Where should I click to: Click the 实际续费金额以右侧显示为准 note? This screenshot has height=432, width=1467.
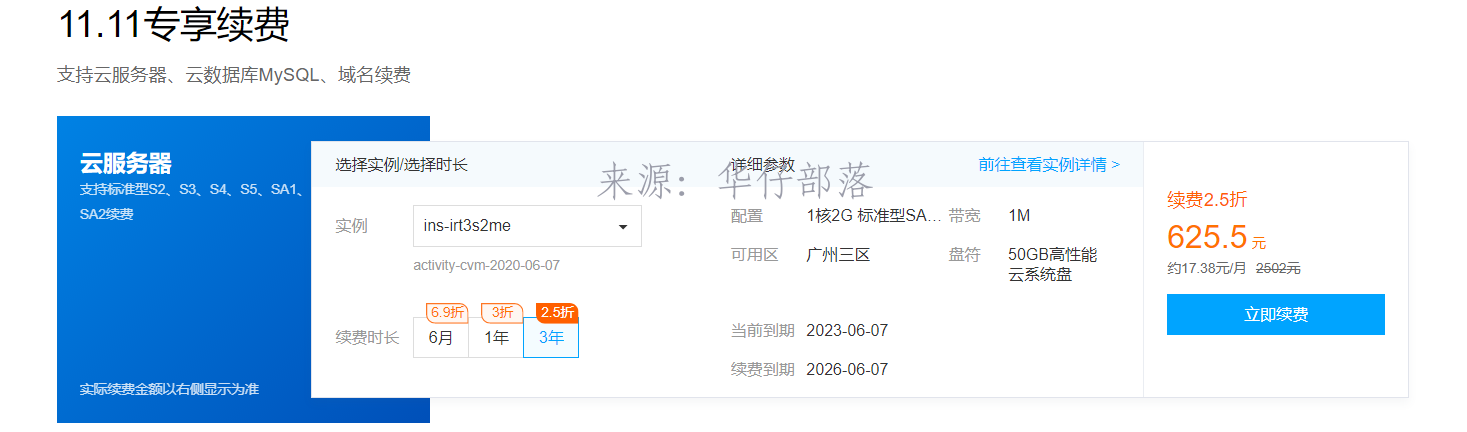click(169, 389)
